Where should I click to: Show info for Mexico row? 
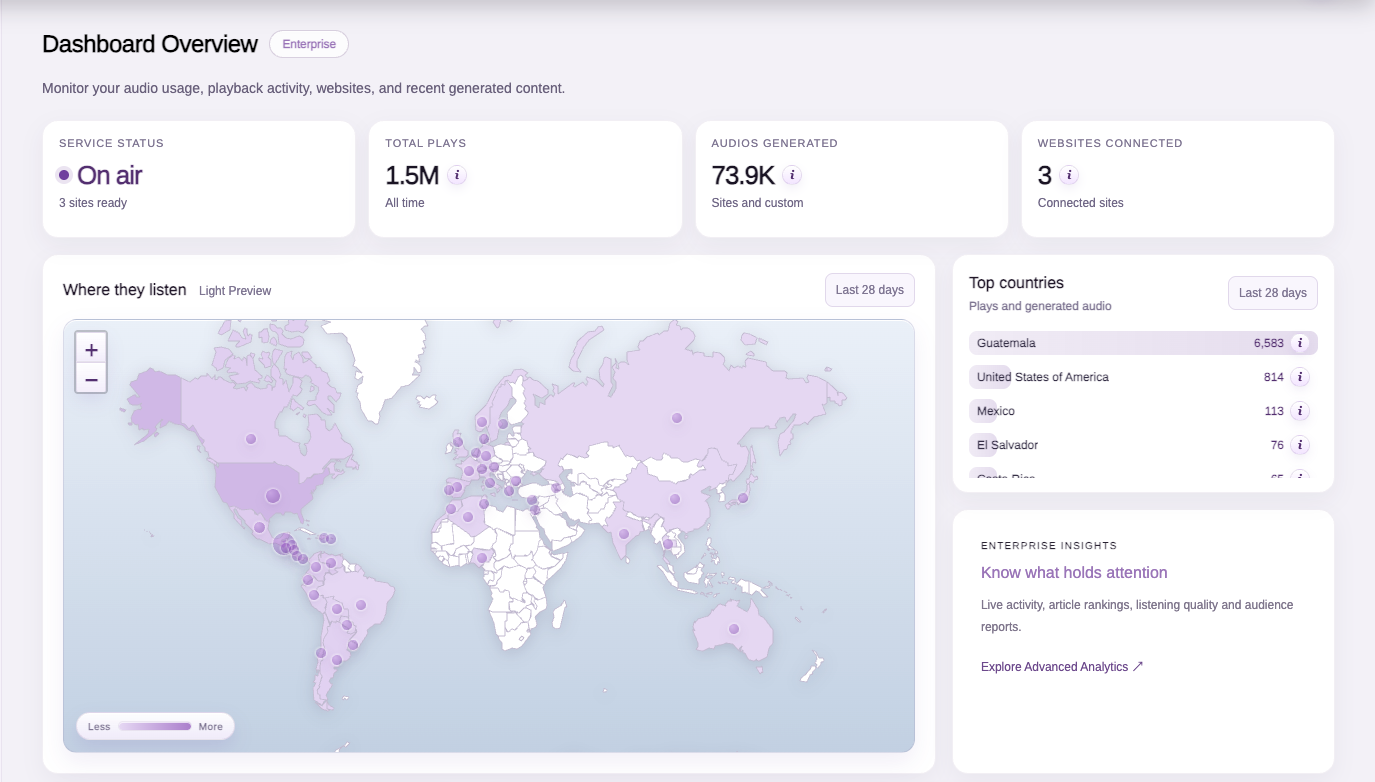[1300, 411]
